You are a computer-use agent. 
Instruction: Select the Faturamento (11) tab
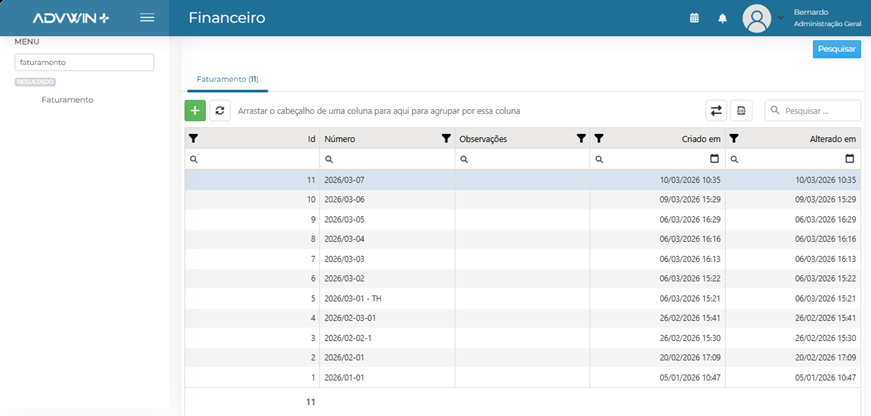(x=228, y=79)
